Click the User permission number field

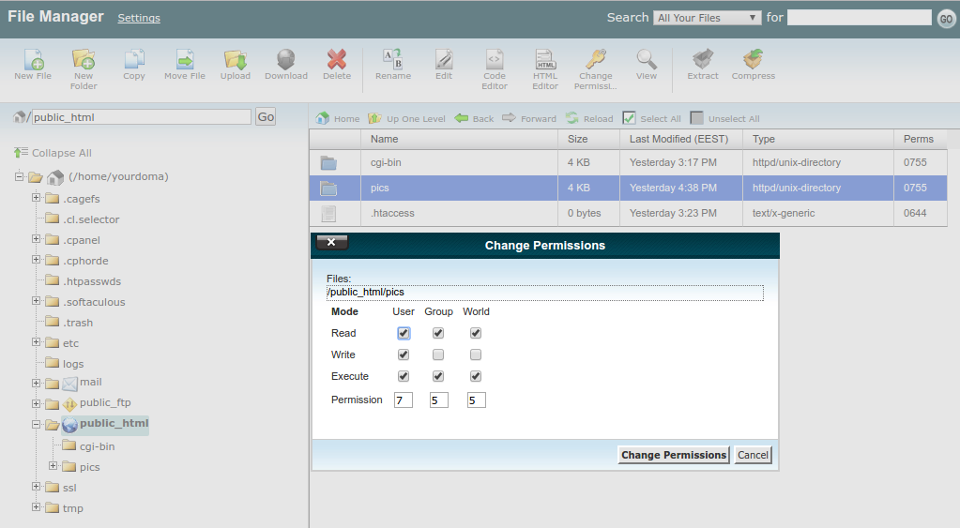tap(403, 400)
